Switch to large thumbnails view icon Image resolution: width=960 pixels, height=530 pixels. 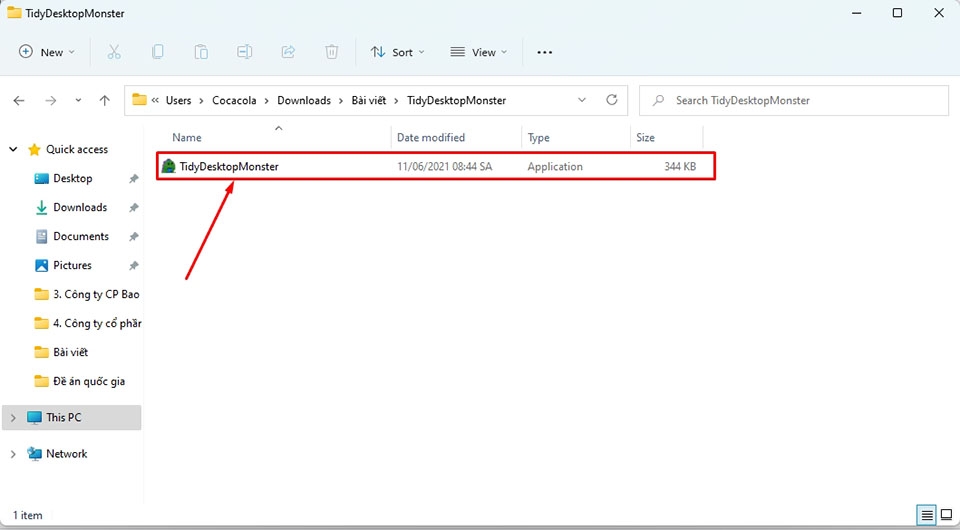pyautogui.click(x=946, y=515)
